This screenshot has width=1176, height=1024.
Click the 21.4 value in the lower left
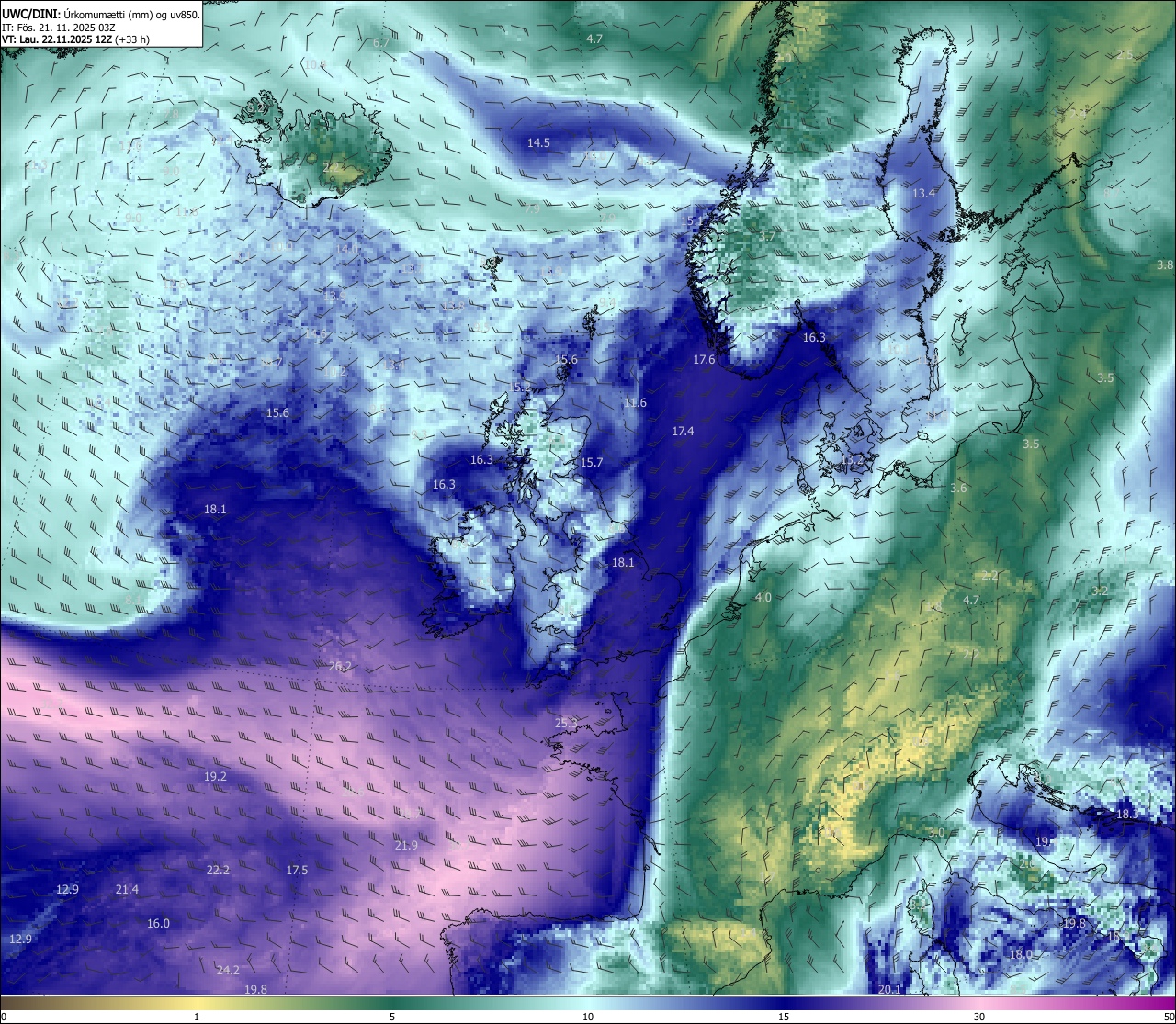click(x=127, y=889)
